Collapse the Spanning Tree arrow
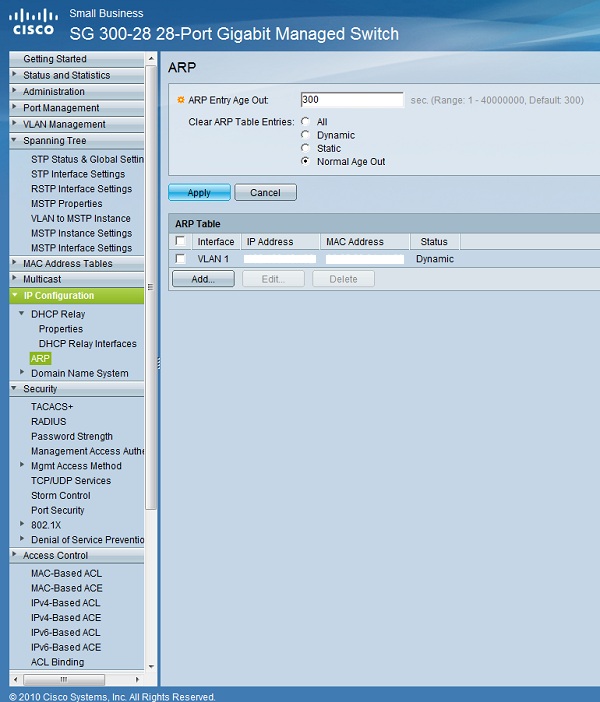 14,140
